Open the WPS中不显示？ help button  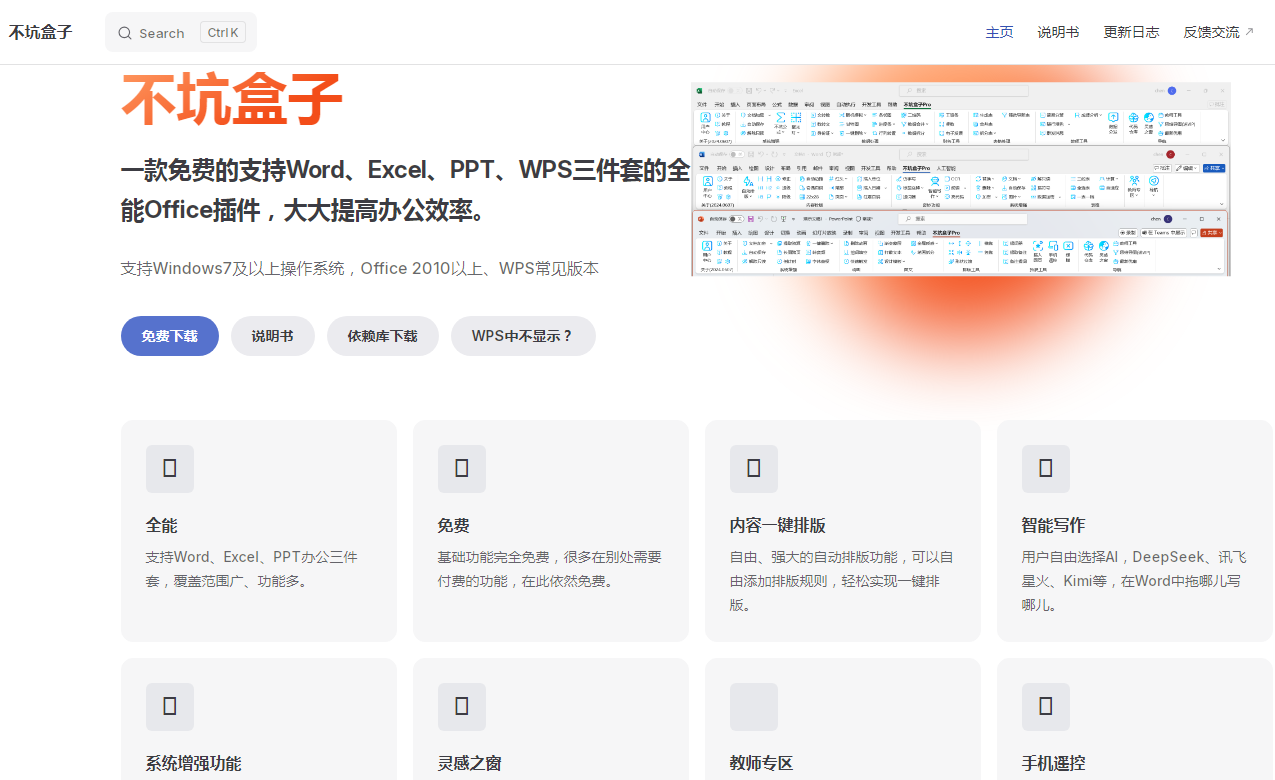523,336
